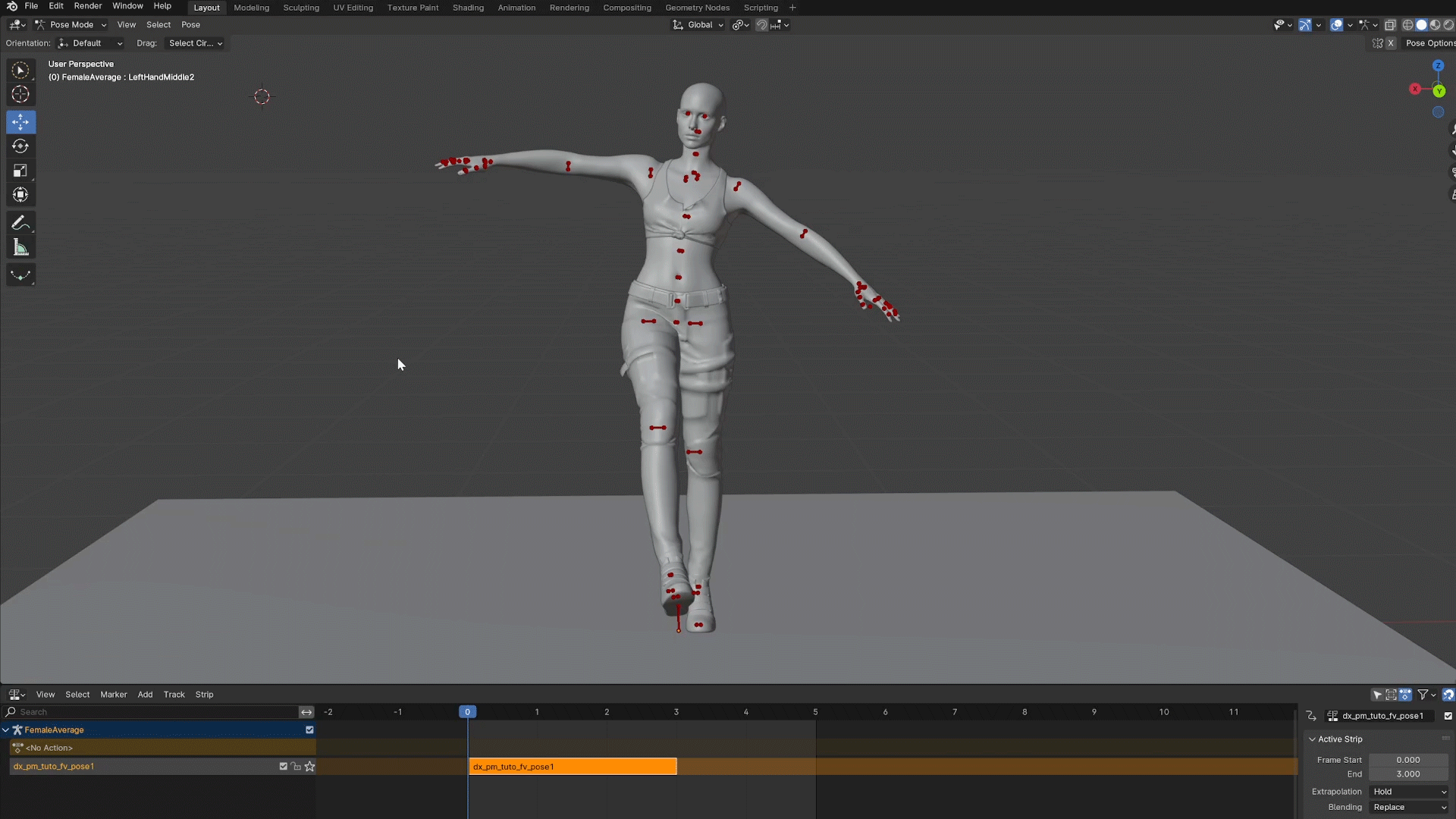Toggle X-axis mirror button
Image resolution: width=1456 pixels, height=819 pixels.
(1391, 43)
